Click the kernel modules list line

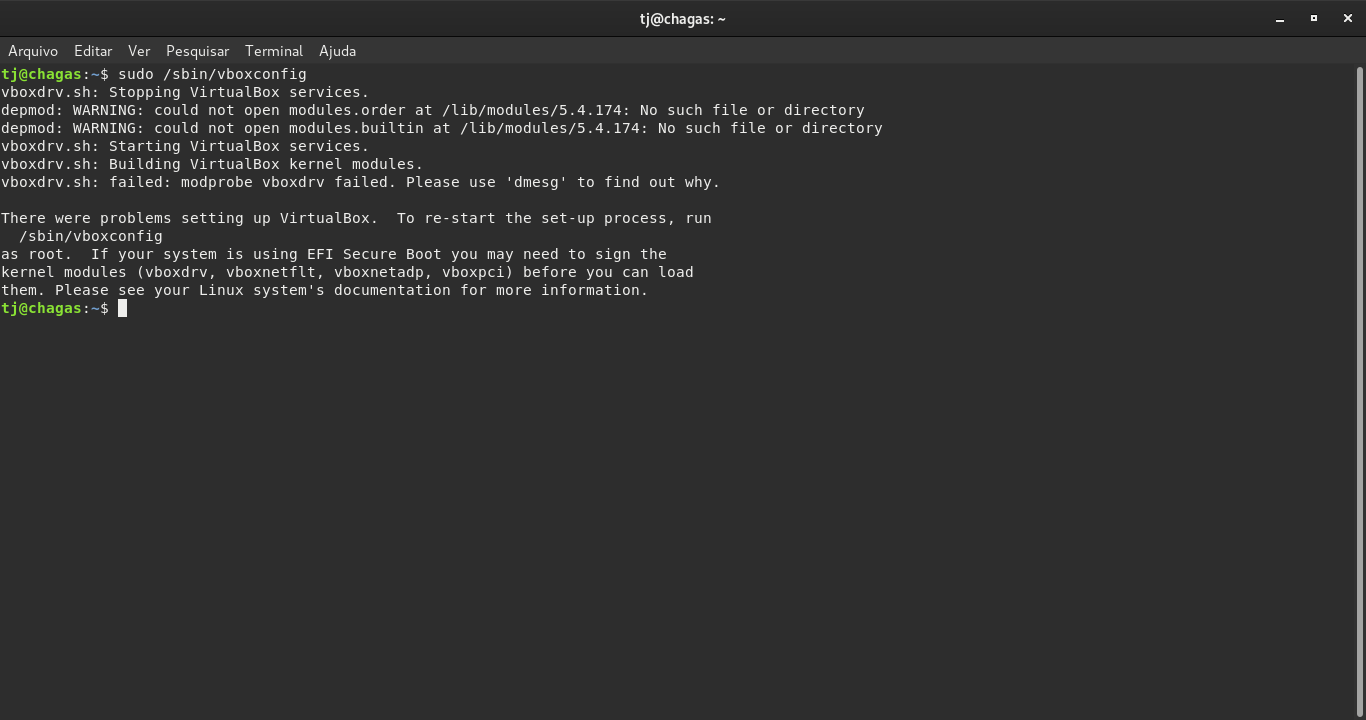347,272
